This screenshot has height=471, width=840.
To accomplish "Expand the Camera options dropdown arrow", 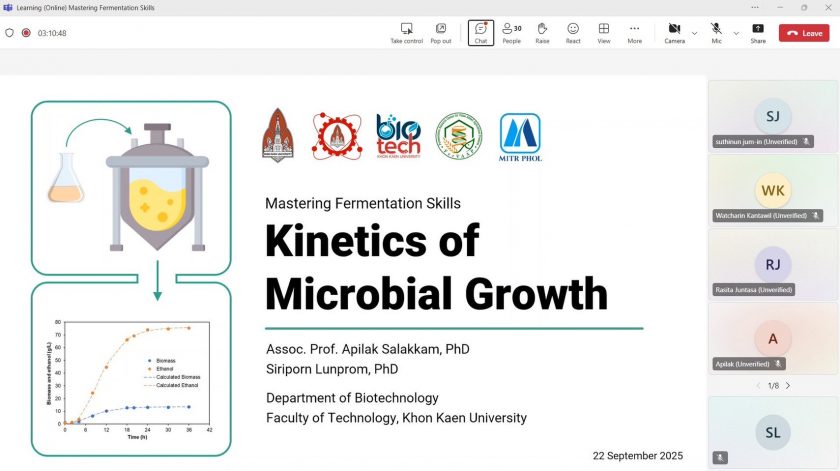I will coord(694,33).
